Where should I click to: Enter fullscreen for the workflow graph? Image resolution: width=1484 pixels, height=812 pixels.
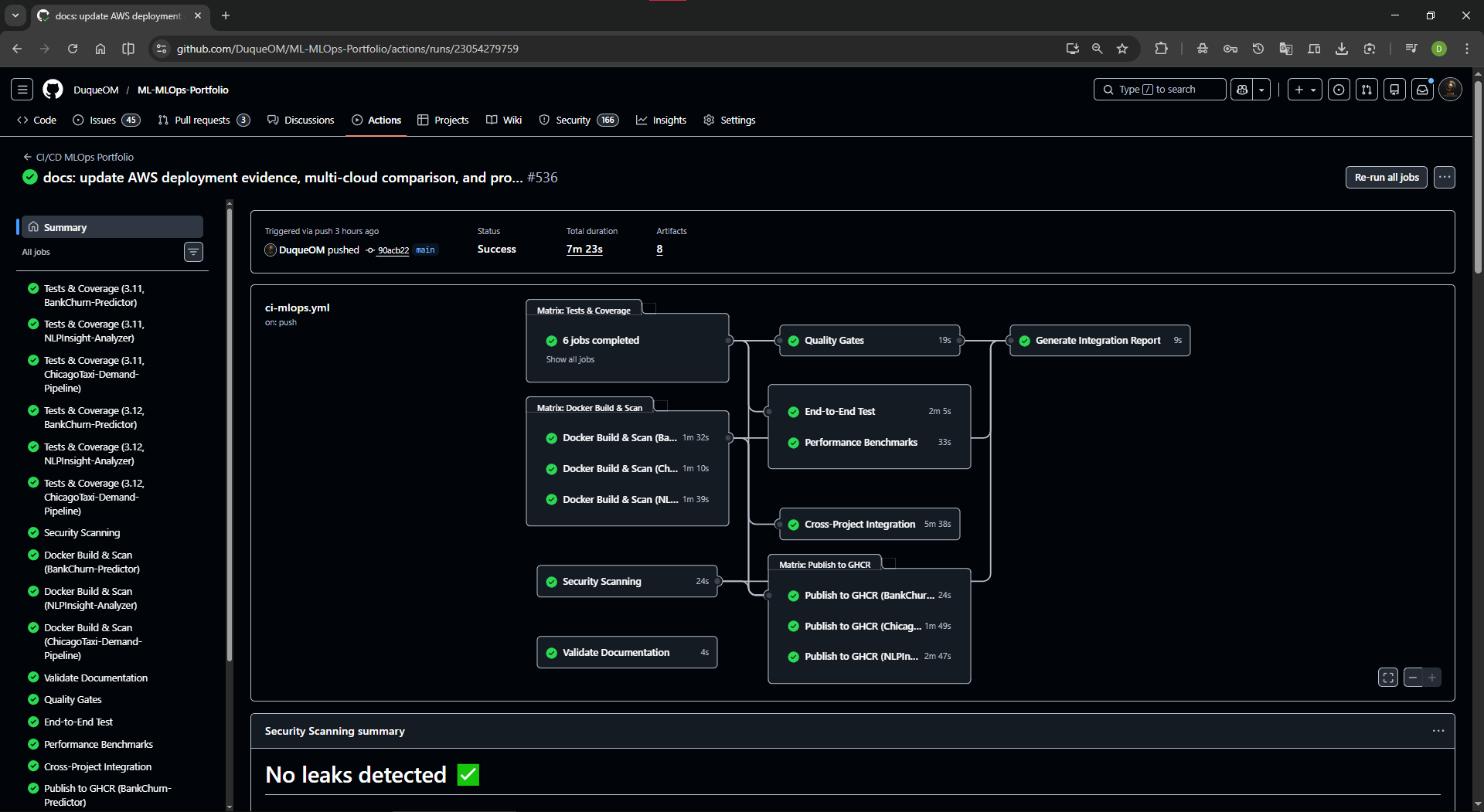pyautogui.click(x=1388, y=678)
